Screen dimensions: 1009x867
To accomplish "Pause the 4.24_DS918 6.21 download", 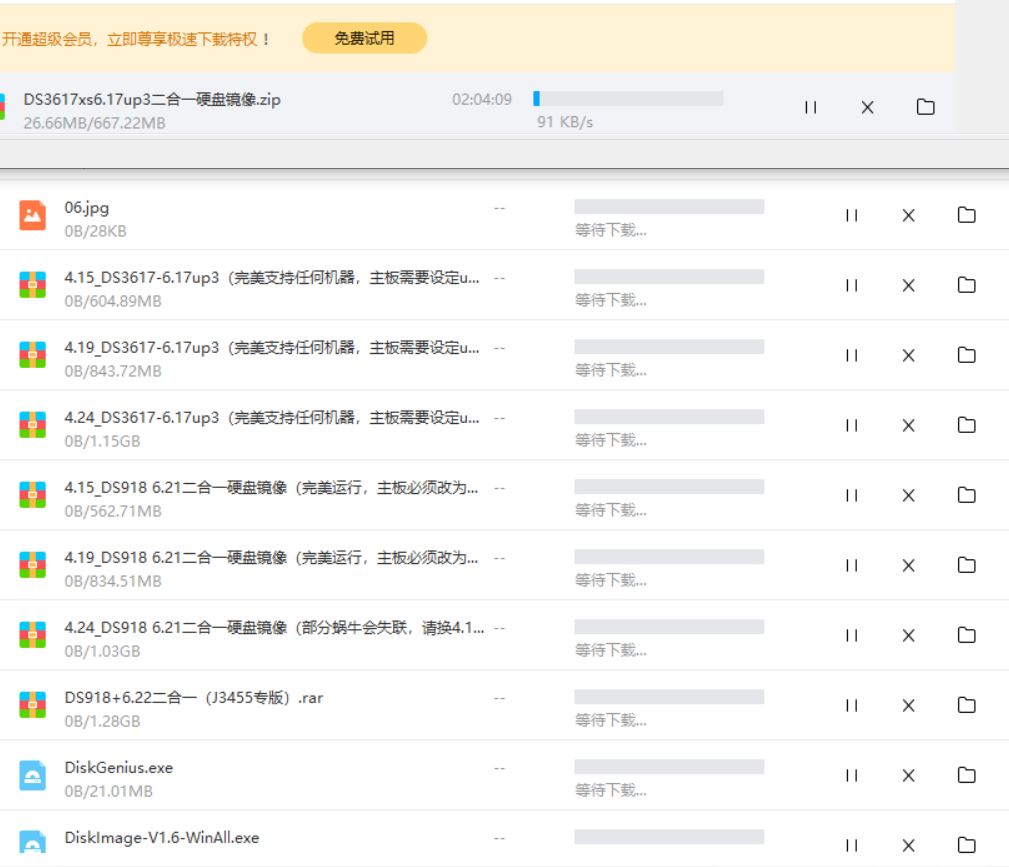I will pyautogui.click(x=851, y=636).
